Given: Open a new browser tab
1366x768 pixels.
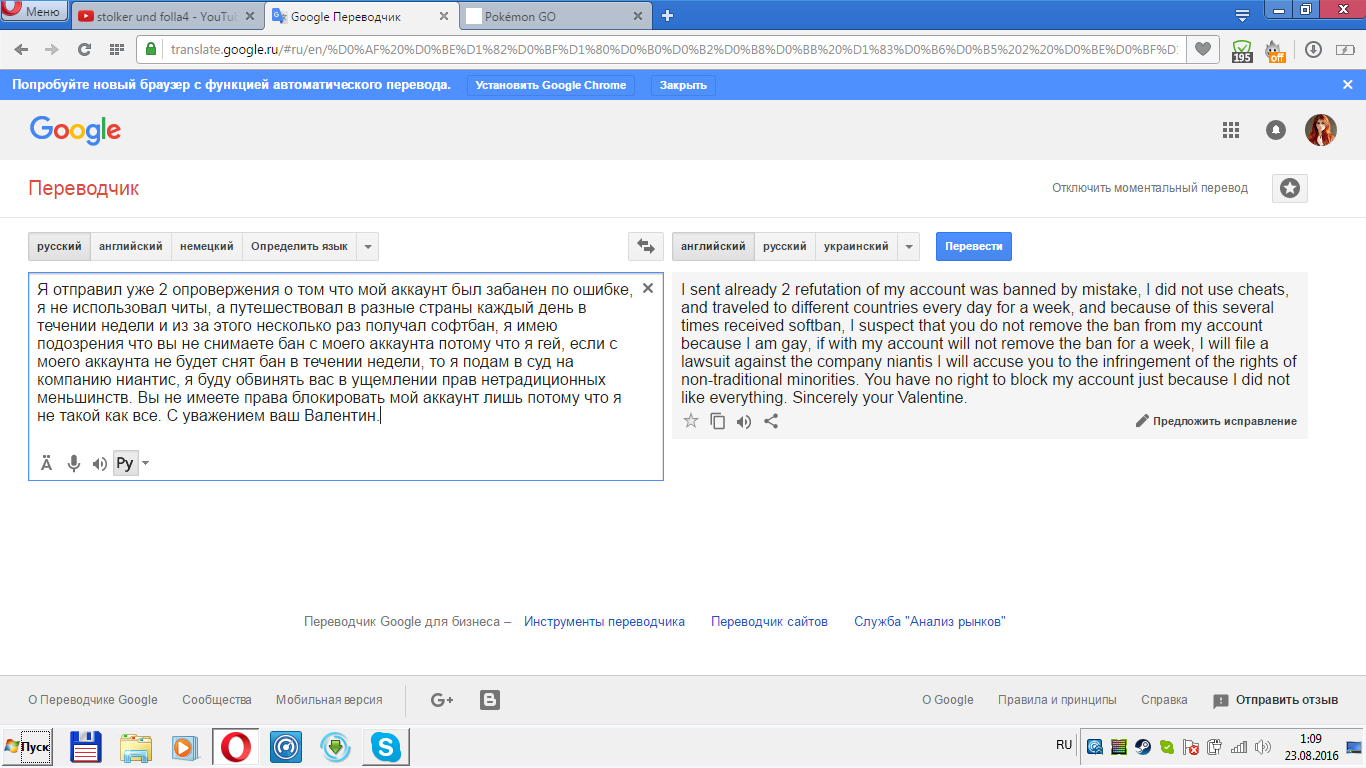Looking at the screenshot, I should 668,15.
